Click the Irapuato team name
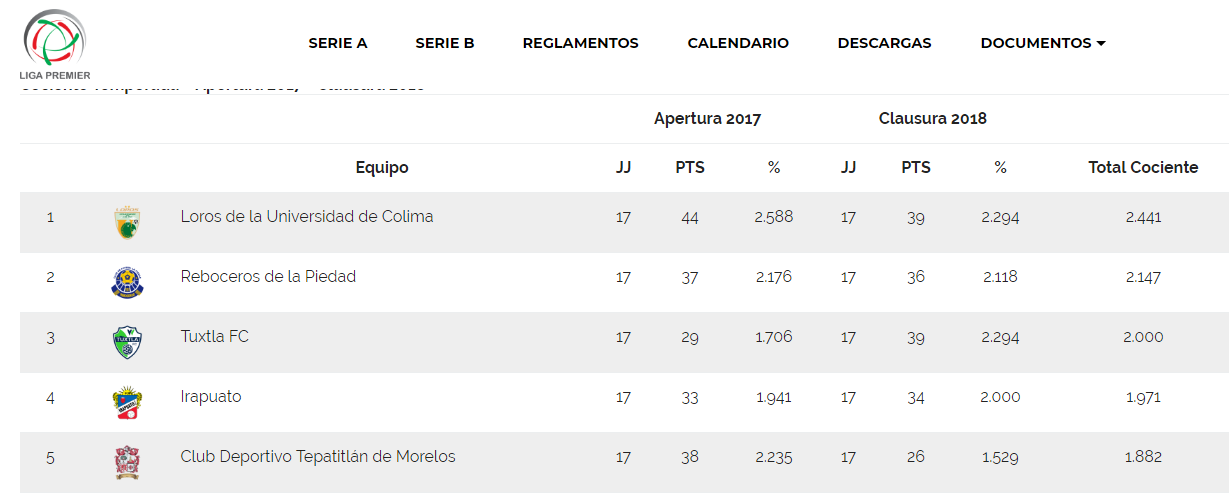1229x496 pixels. pos(211,397)
